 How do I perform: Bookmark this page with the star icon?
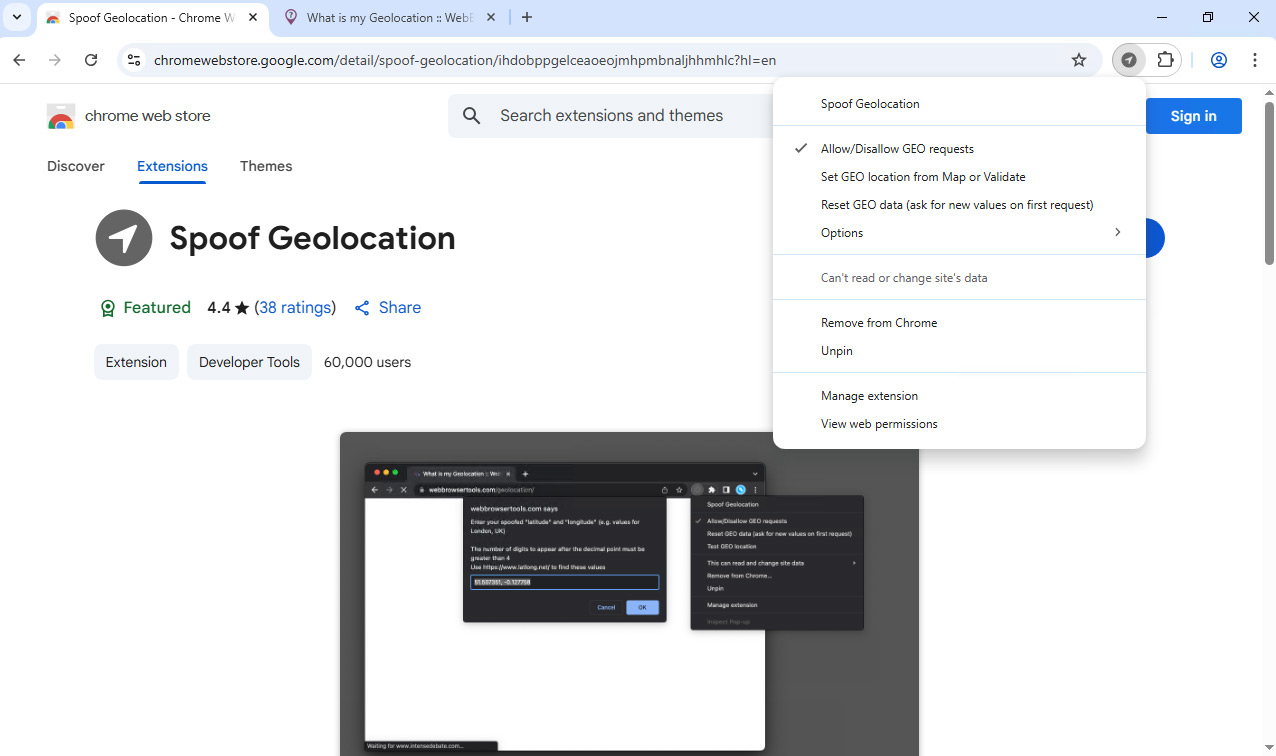coord(1079,60)
